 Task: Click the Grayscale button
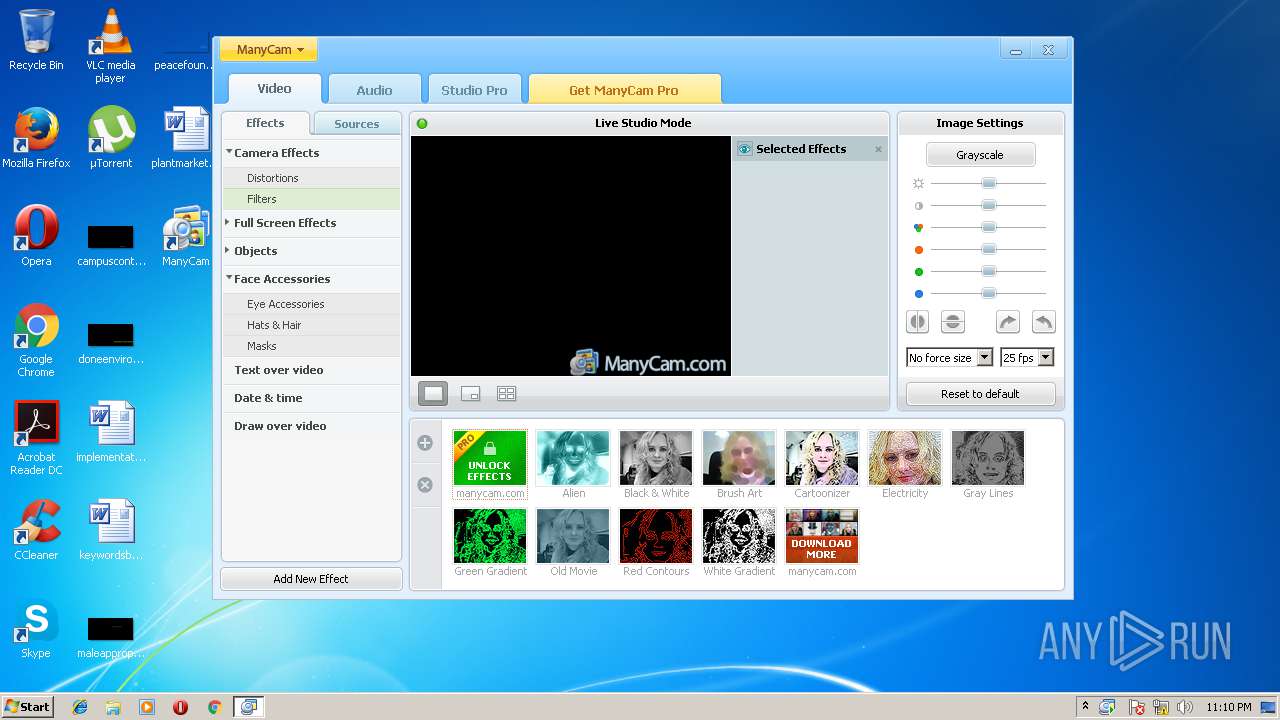980,155
